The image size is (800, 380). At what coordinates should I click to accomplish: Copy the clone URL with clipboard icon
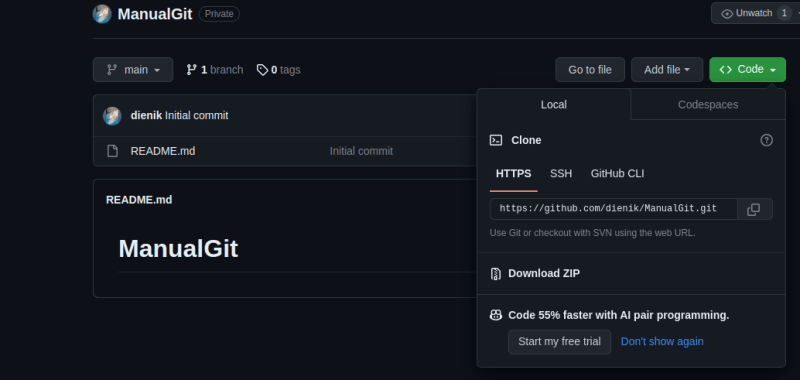pyautogui.click(x=754, y=209)
